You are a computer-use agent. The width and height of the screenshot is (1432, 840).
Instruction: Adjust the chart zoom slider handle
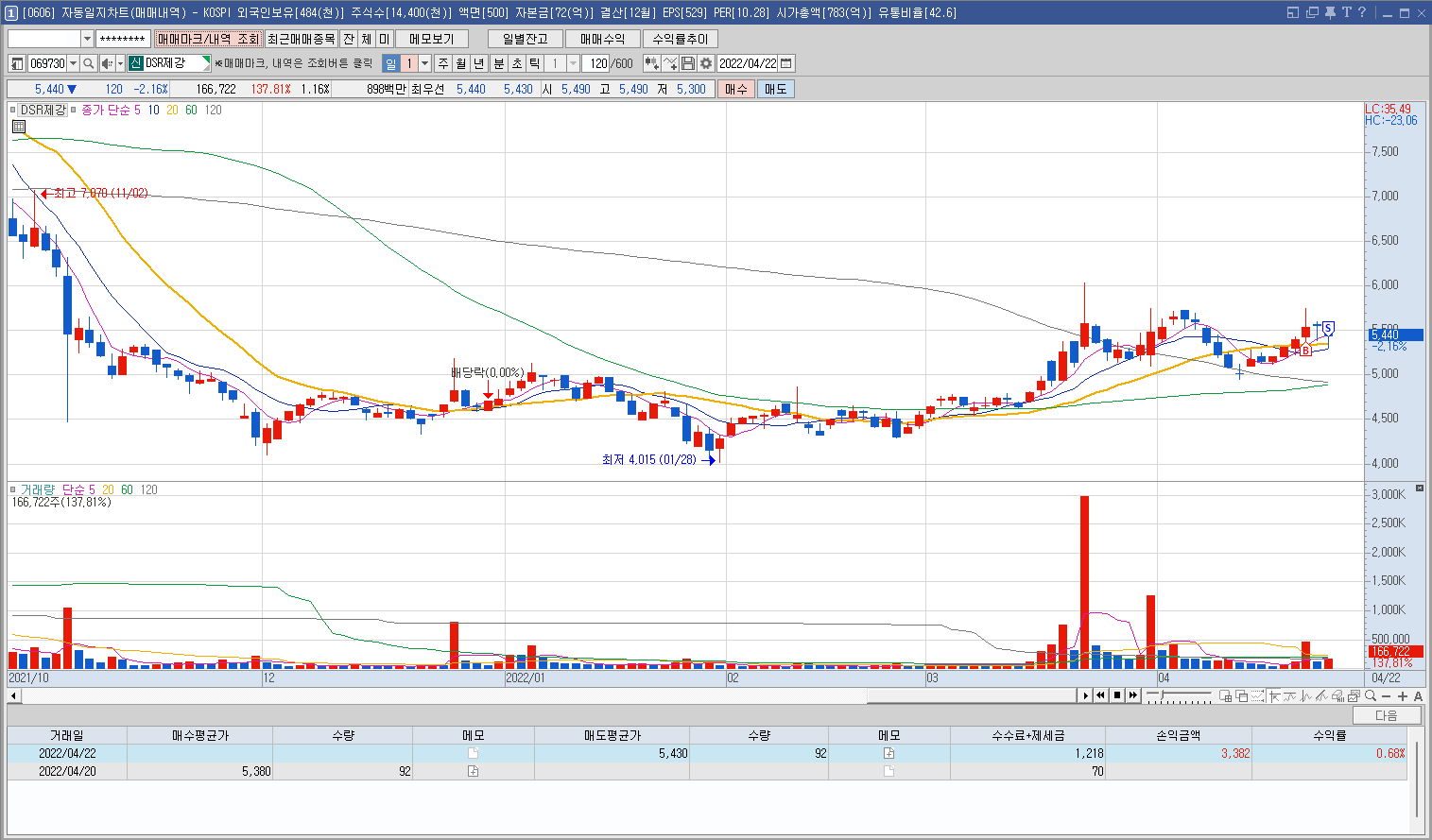click(1164, 695)
